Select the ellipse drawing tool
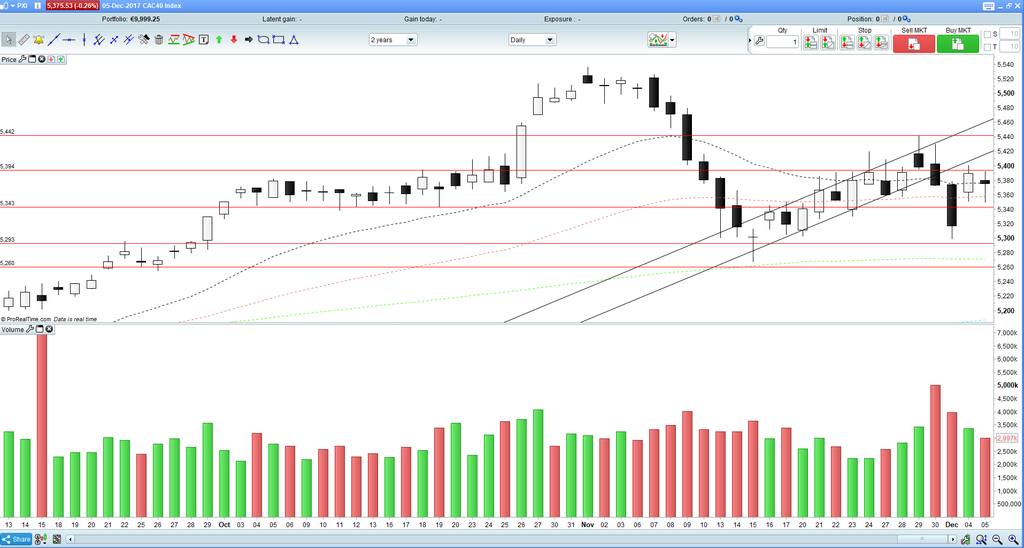 (x=263, y=39)
